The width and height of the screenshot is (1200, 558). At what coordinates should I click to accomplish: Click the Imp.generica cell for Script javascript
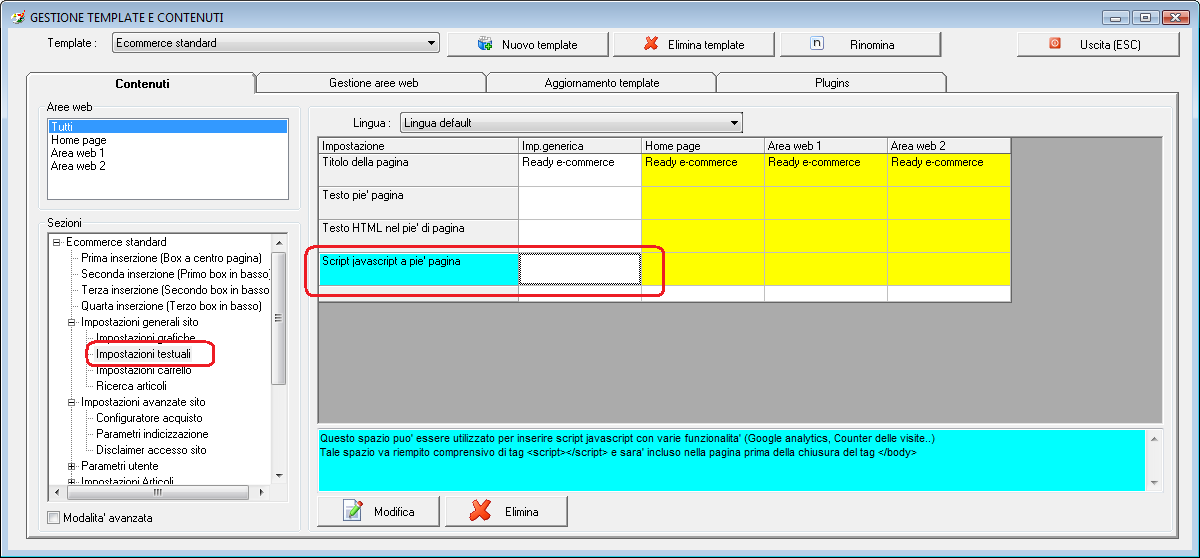[x=580, y=268]
